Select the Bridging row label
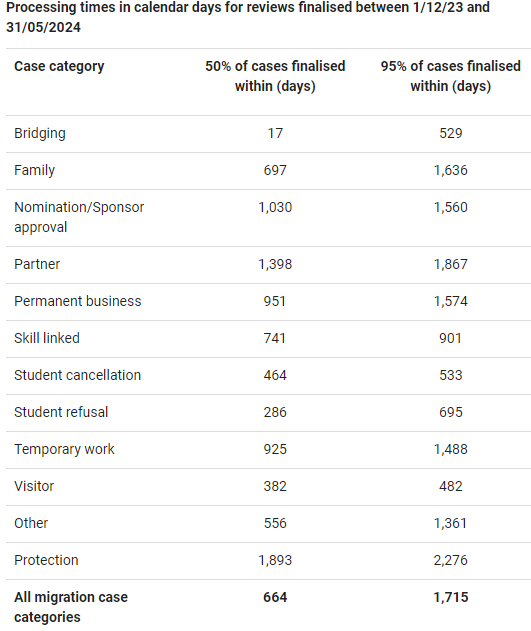Viewport: 531px width, 631px height. (40, 134)
